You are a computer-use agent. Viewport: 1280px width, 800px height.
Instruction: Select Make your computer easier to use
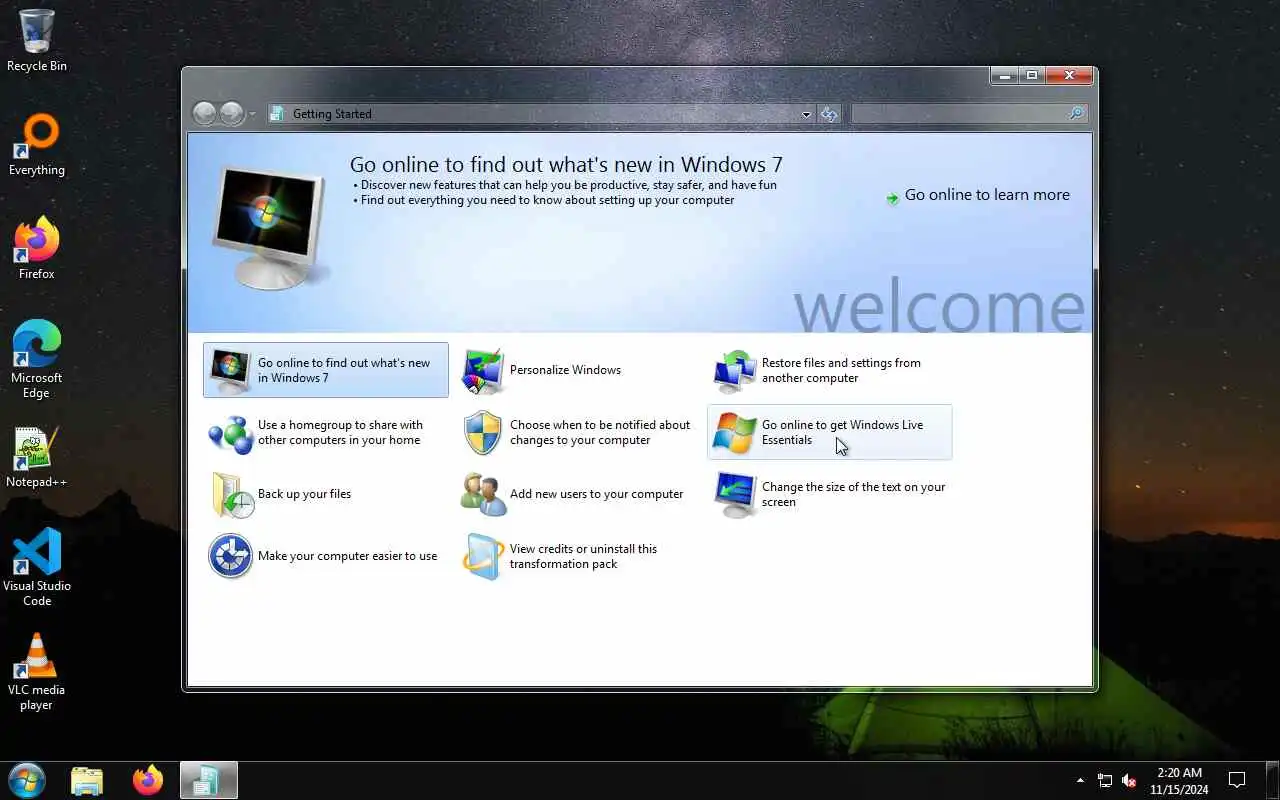(x=347, y=556)
